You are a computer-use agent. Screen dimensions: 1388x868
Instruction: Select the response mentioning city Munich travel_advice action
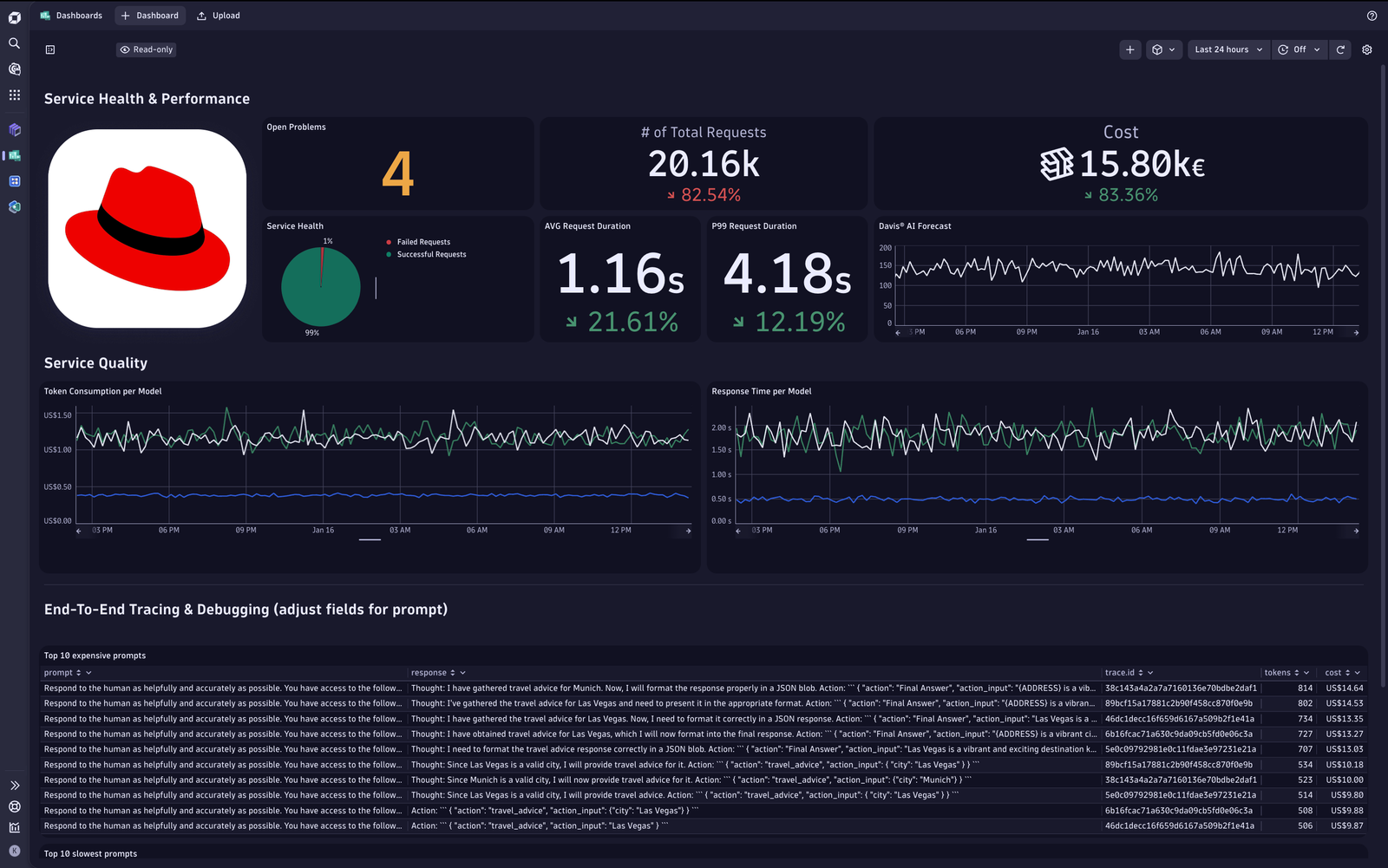click(691, 780)
